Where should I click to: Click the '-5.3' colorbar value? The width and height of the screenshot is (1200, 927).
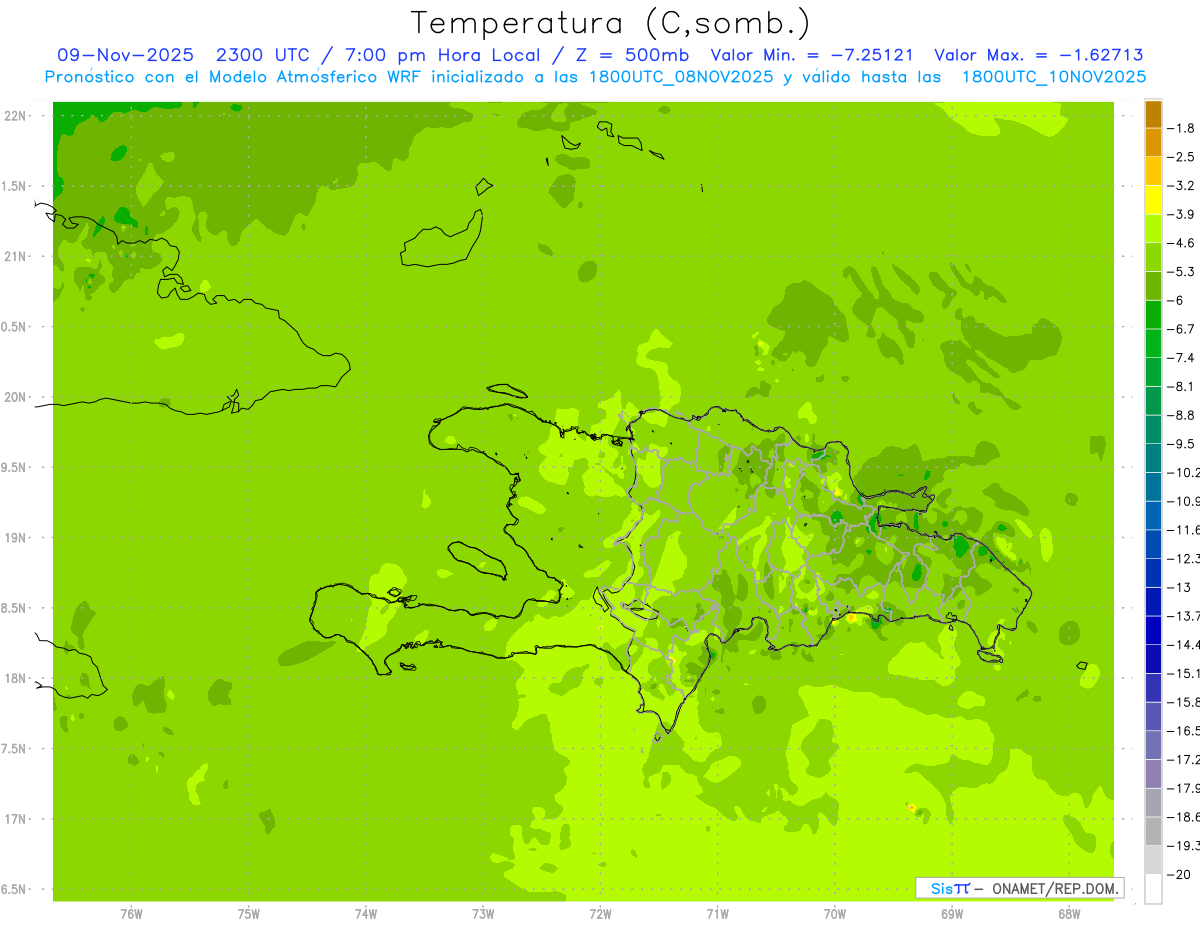click(1181, 271)
